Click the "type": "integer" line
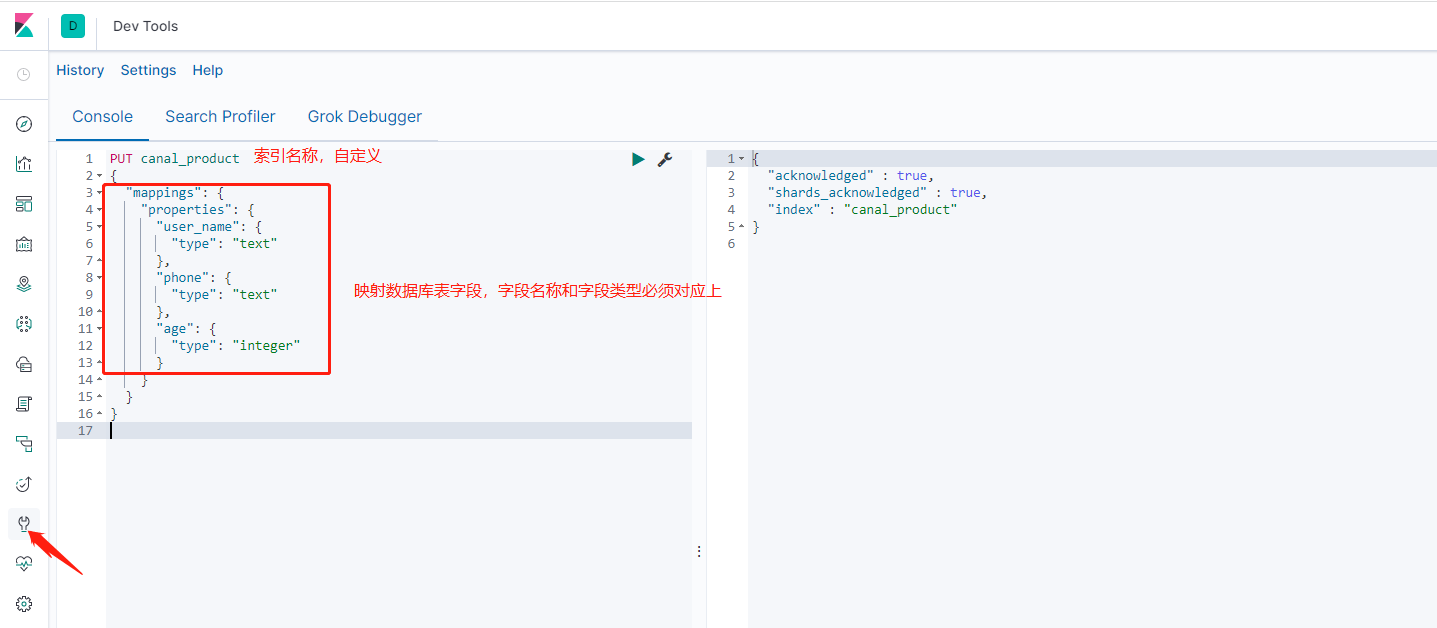 coord(236,346)
